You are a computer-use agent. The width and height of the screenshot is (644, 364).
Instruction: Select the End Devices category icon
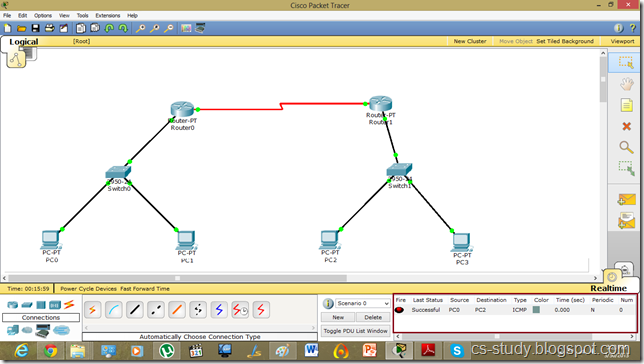pyautogui.click(x=13, y=329)
